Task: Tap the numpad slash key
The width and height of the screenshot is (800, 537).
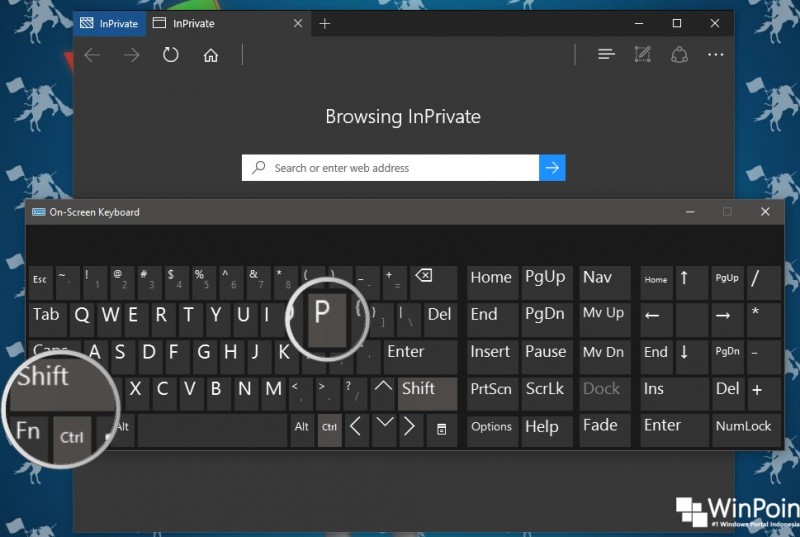Action: pos(763,282)
